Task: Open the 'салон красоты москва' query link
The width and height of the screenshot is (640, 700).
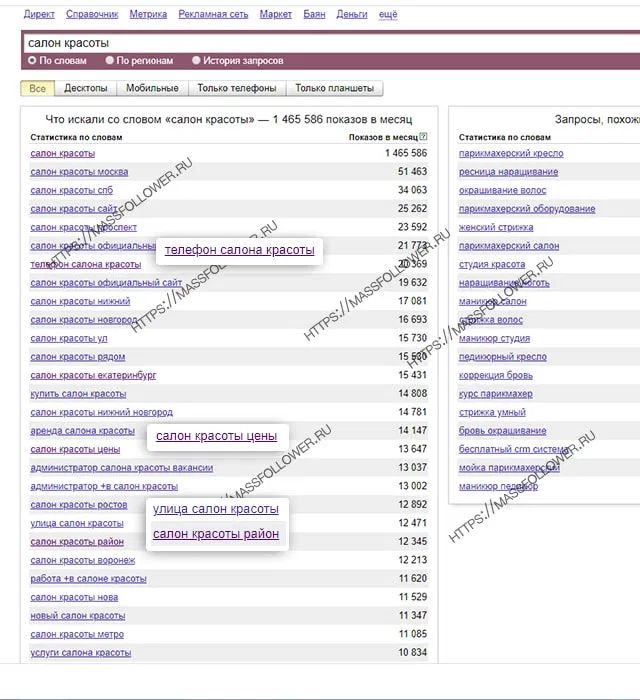Action: tap(79, 172)
